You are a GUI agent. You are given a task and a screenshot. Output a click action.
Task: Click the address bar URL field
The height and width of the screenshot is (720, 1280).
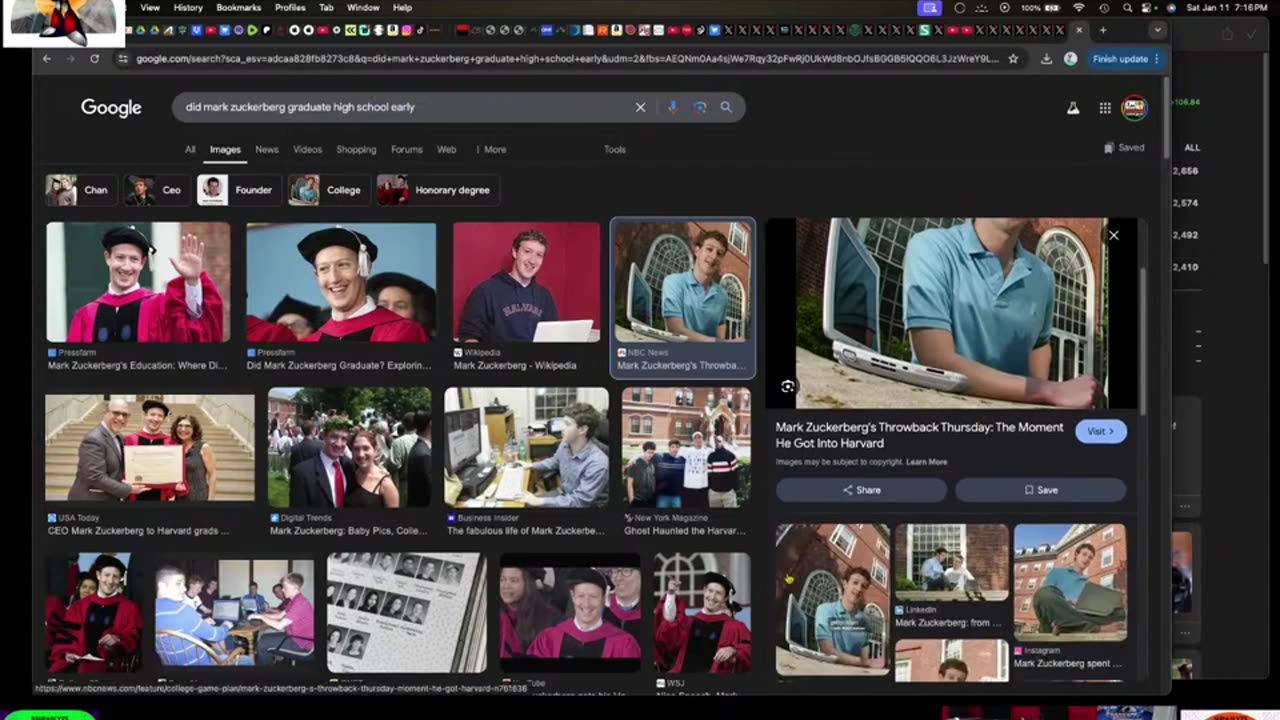coord(567,59)
